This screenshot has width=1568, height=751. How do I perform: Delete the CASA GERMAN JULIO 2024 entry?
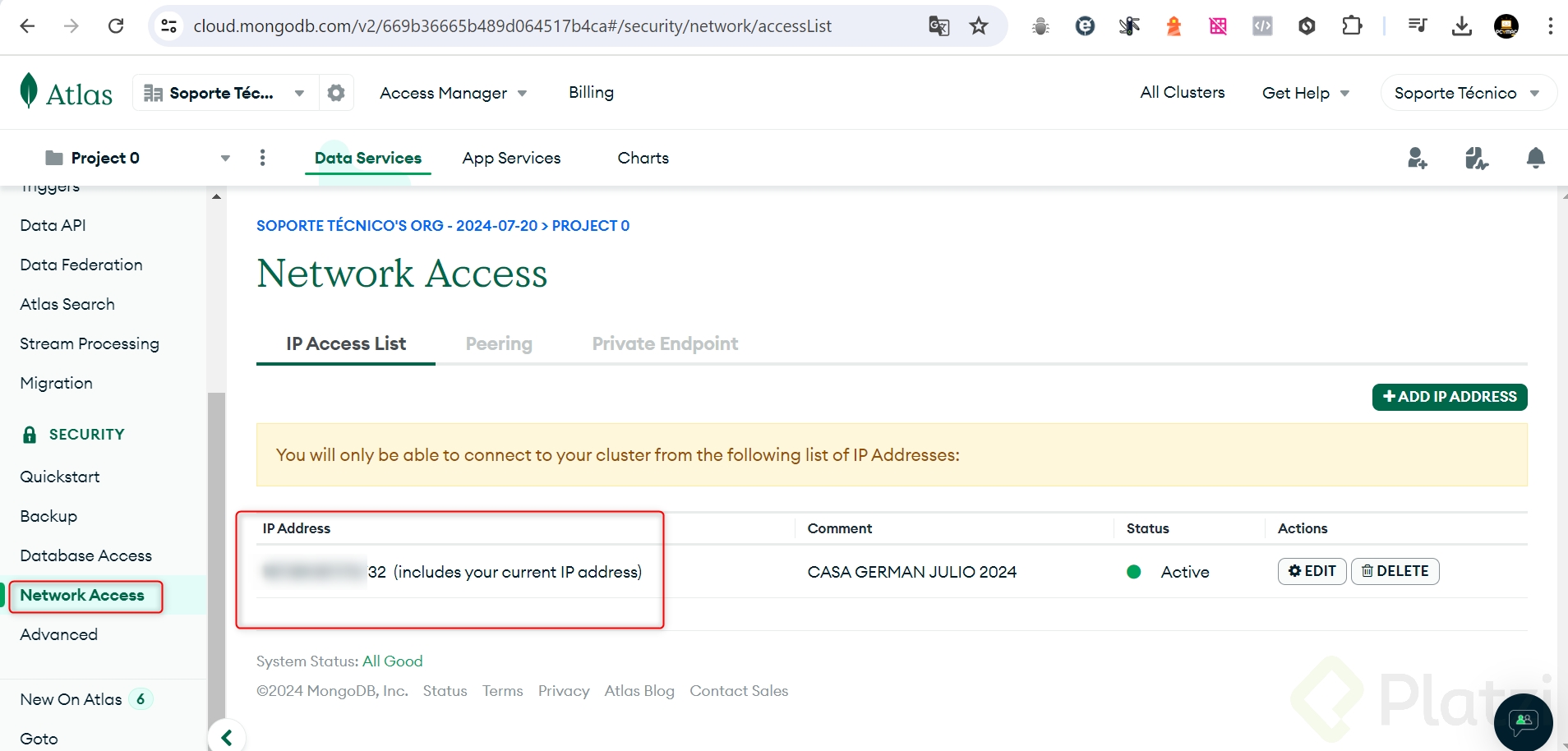(1395, 571)
